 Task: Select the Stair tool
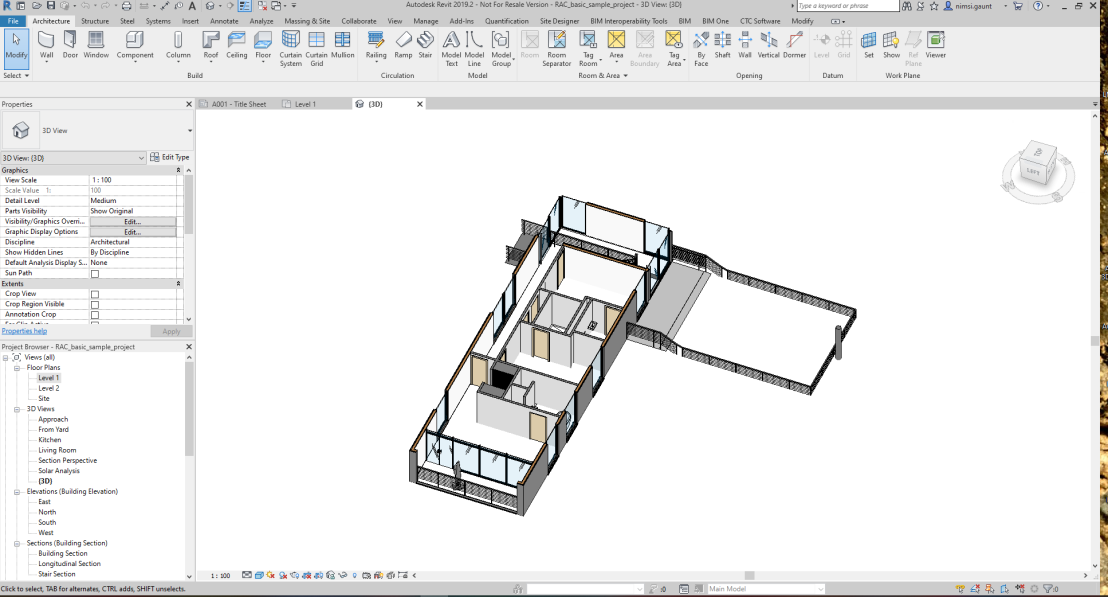click(x=425, y=44)
